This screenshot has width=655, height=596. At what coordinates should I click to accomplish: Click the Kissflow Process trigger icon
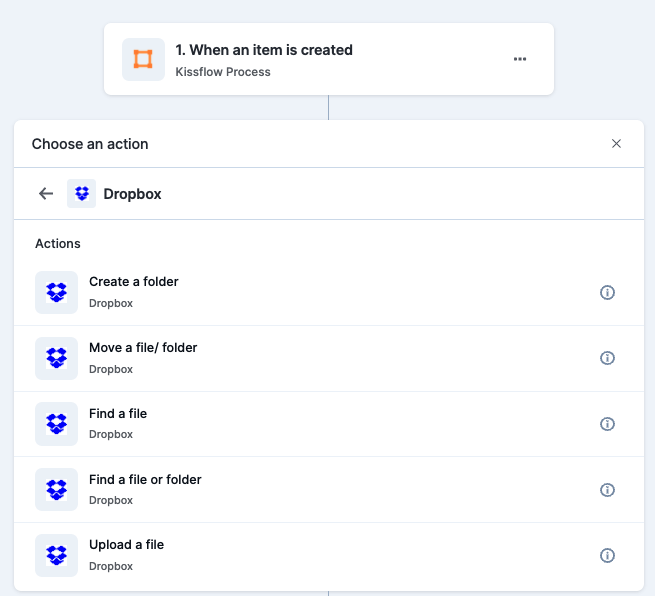point(143,59)
